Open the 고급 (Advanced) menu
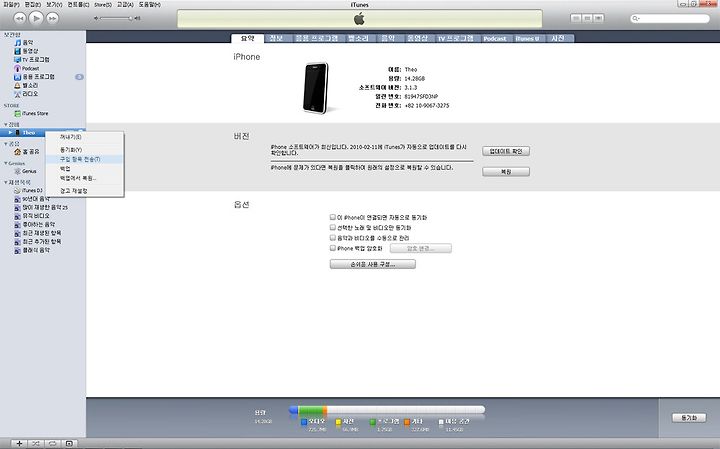 pos(125,4)
